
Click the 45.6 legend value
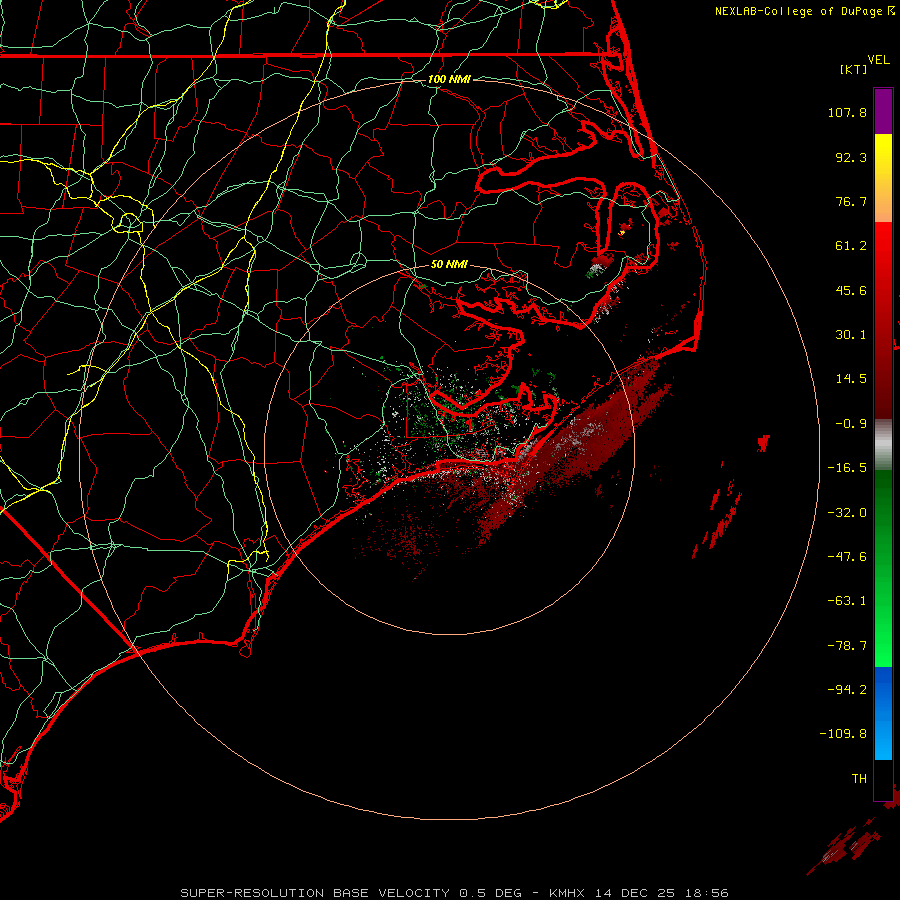(851, 290)
